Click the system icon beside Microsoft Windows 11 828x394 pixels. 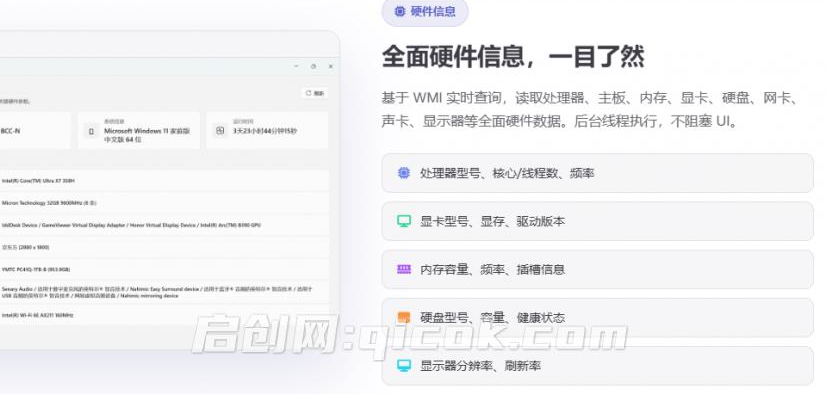pos(91,130)
